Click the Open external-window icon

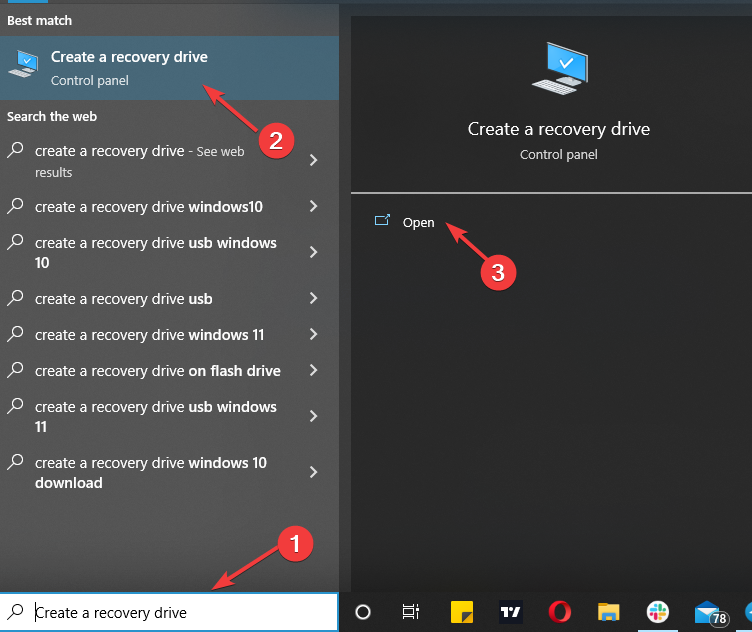coord(382,220)
